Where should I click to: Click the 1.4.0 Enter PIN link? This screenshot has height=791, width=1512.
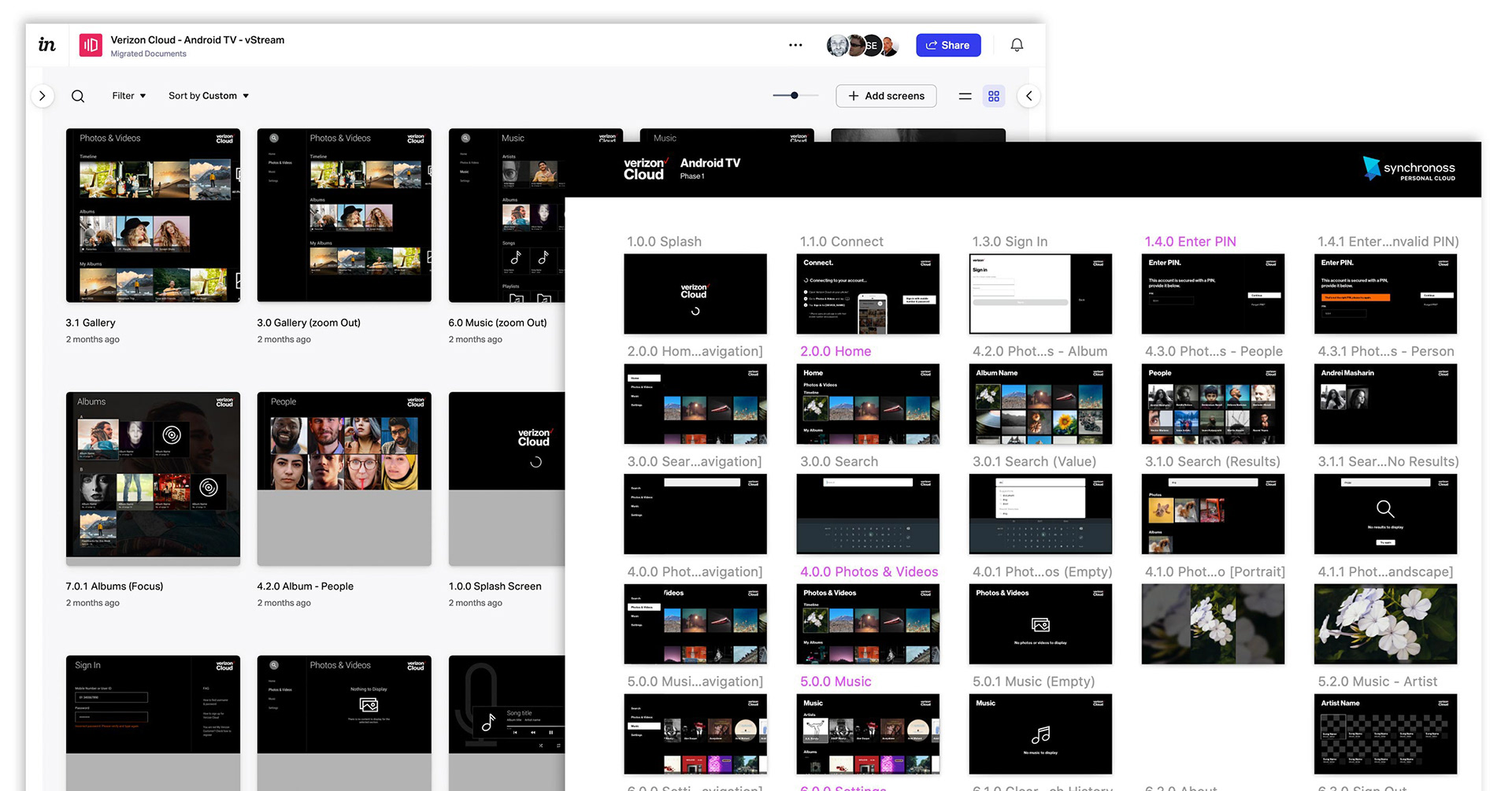[x=1190, y=242]
